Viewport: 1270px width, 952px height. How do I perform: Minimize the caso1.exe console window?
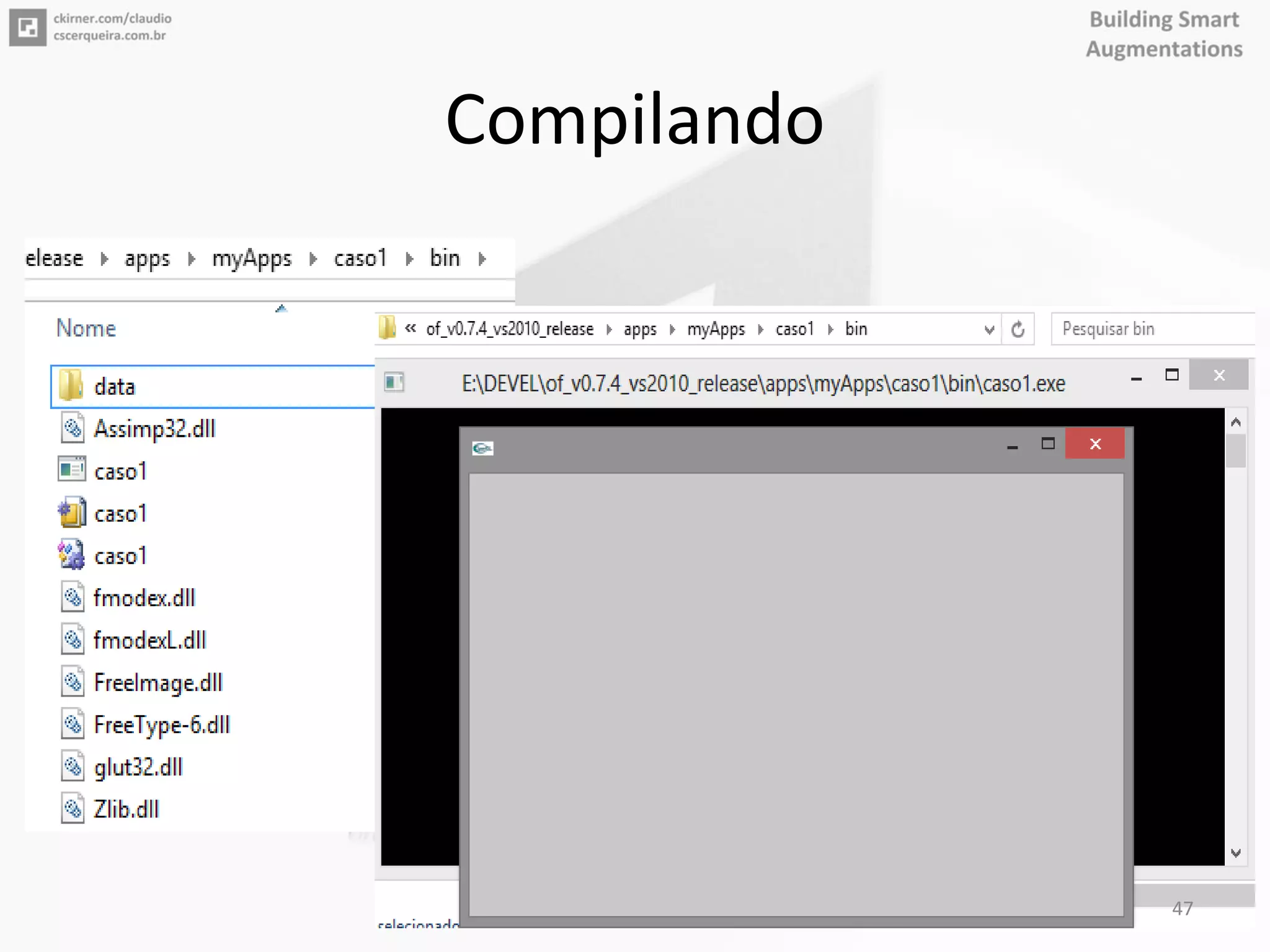(1136, 378)
